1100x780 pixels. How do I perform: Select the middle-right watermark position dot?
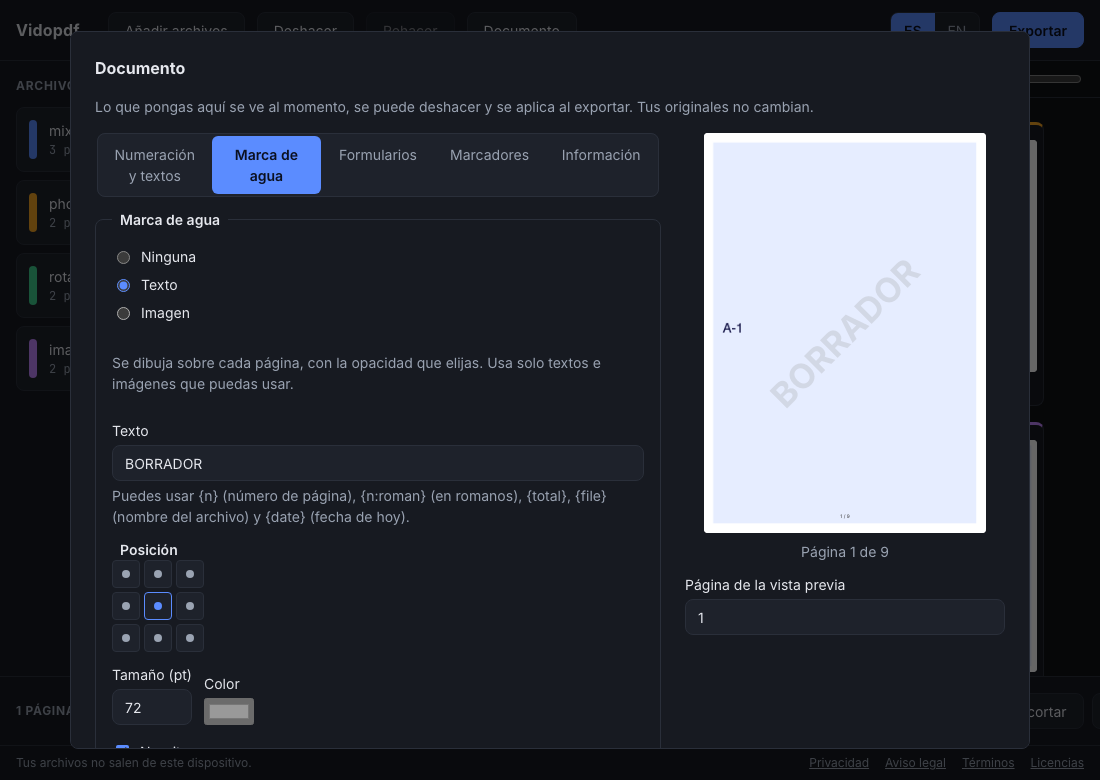point(190,606)
